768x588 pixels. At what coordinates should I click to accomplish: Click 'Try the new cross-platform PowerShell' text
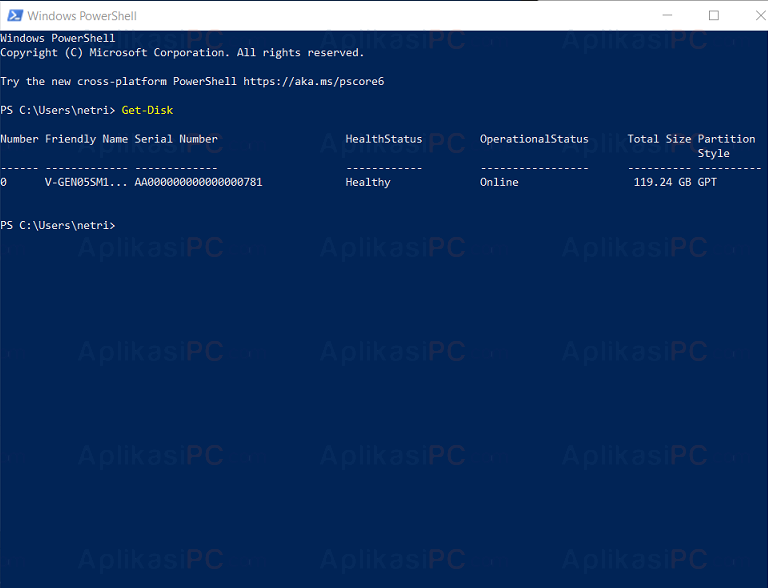click(x=119, y=81)
